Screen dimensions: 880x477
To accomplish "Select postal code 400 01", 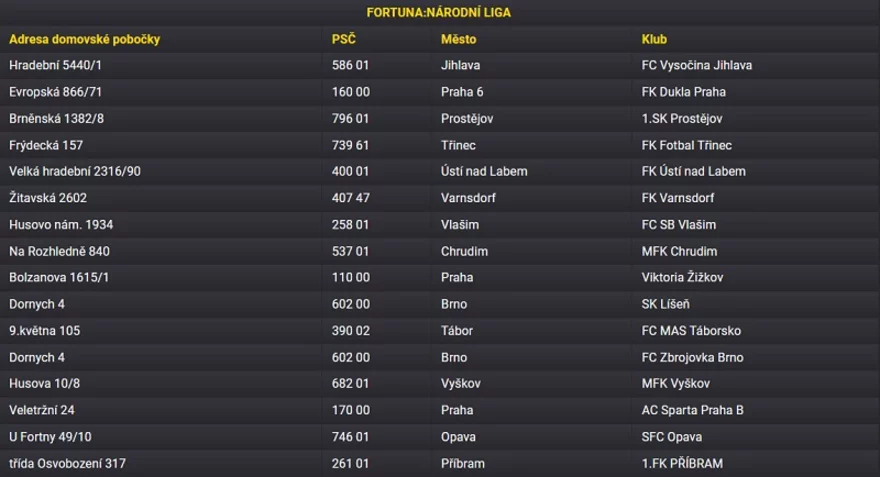I will 350,171.
